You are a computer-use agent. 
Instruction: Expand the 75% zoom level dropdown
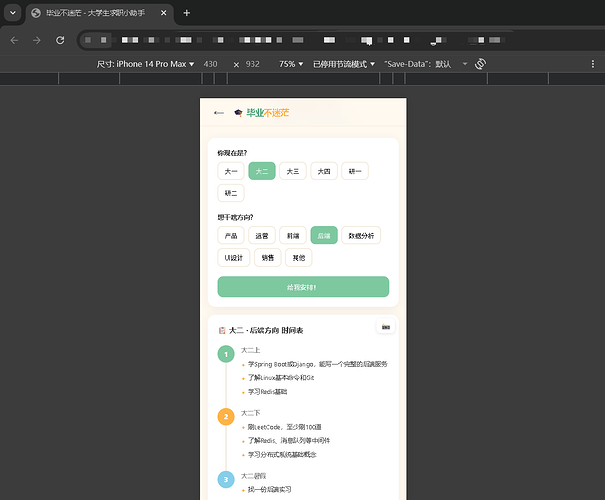289,63
